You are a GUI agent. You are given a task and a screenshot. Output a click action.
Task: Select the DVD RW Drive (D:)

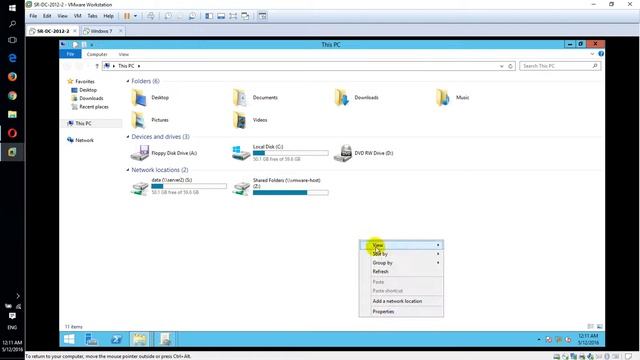[x=364, y=153]
